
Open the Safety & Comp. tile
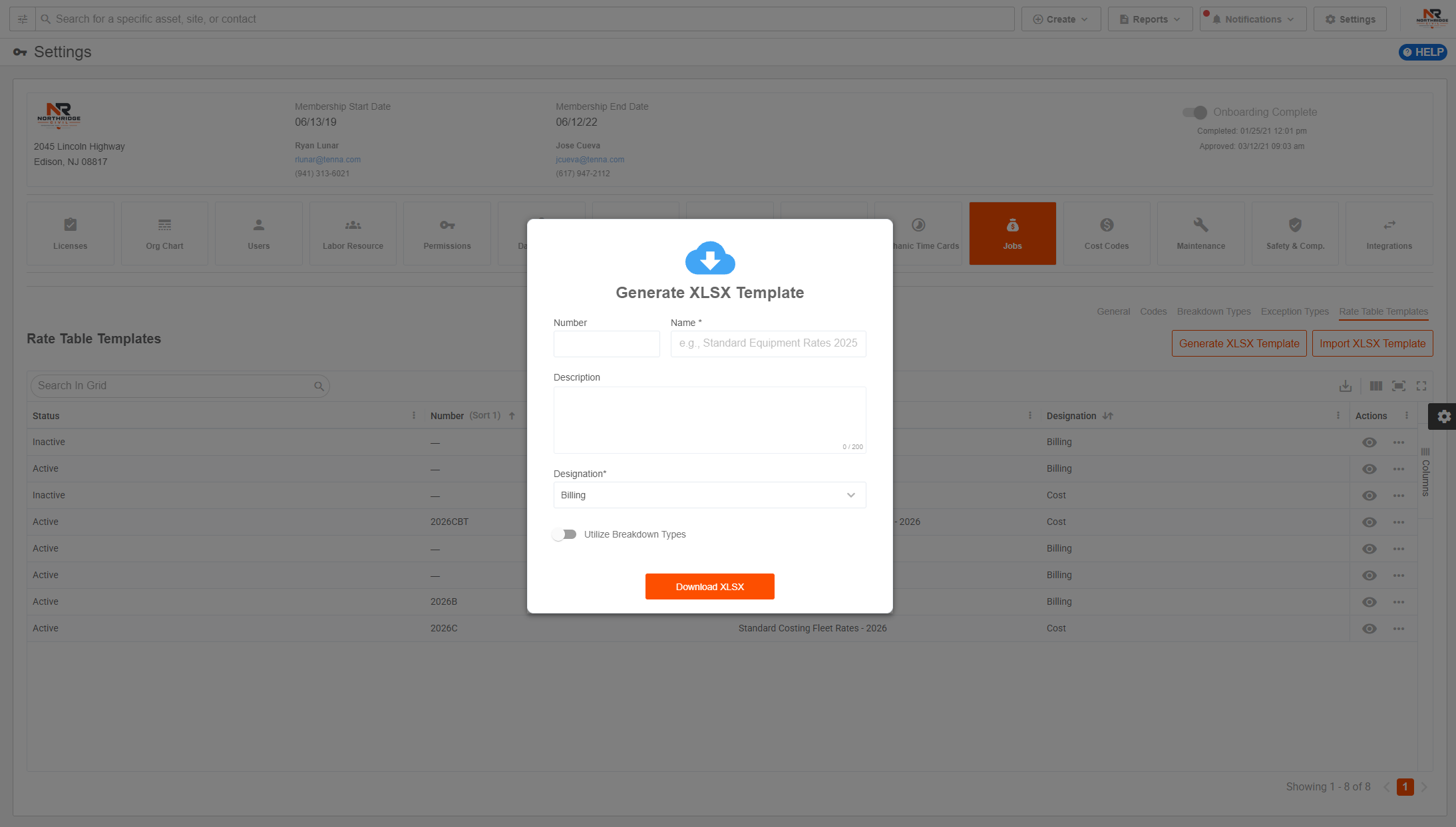pos(1295,234)
